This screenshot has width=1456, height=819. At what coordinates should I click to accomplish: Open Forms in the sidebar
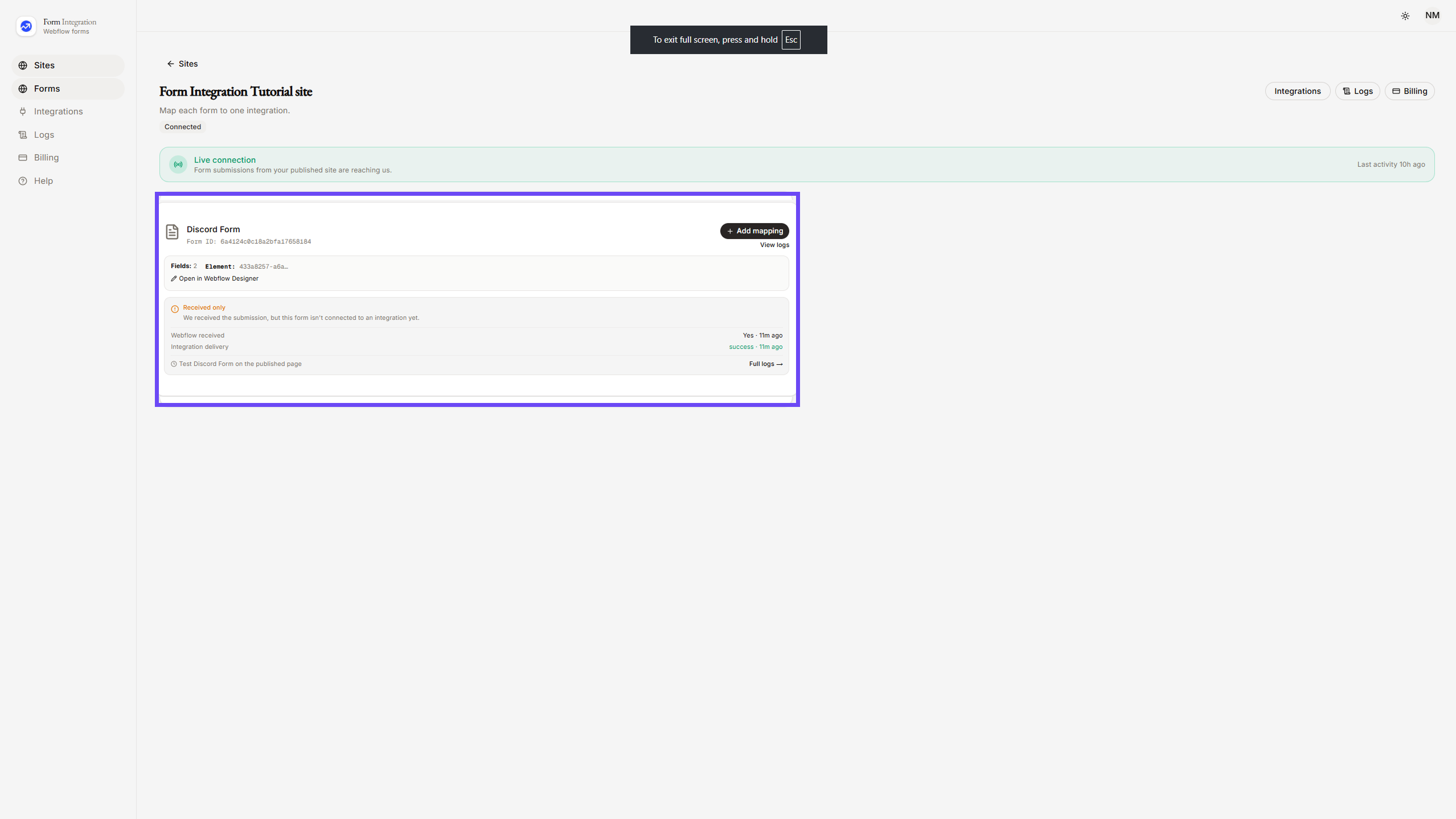coord(68,89)
